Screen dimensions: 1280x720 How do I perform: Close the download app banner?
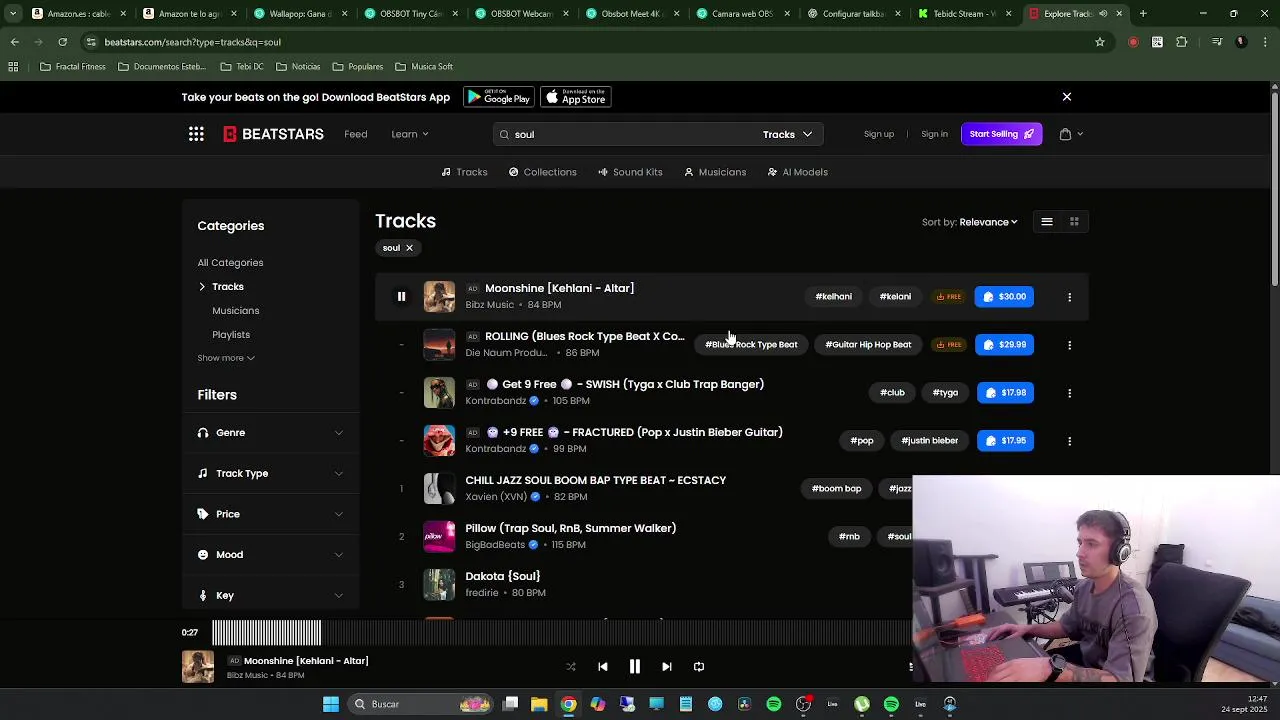[x=1067, y=97]
